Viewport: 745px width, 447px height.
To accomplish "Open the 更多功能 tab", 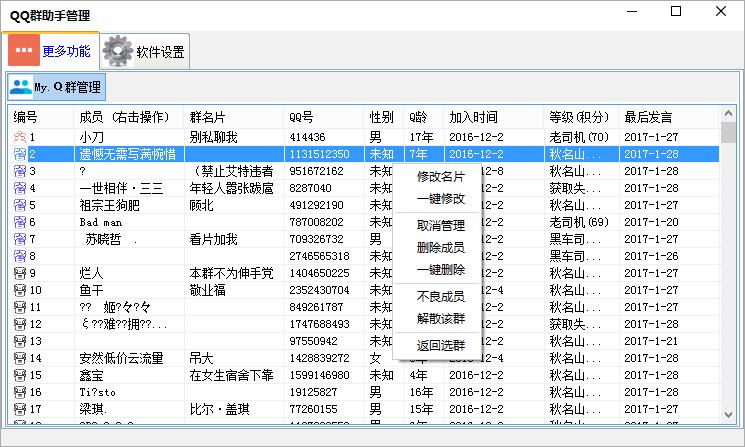I will click(50, 50).
